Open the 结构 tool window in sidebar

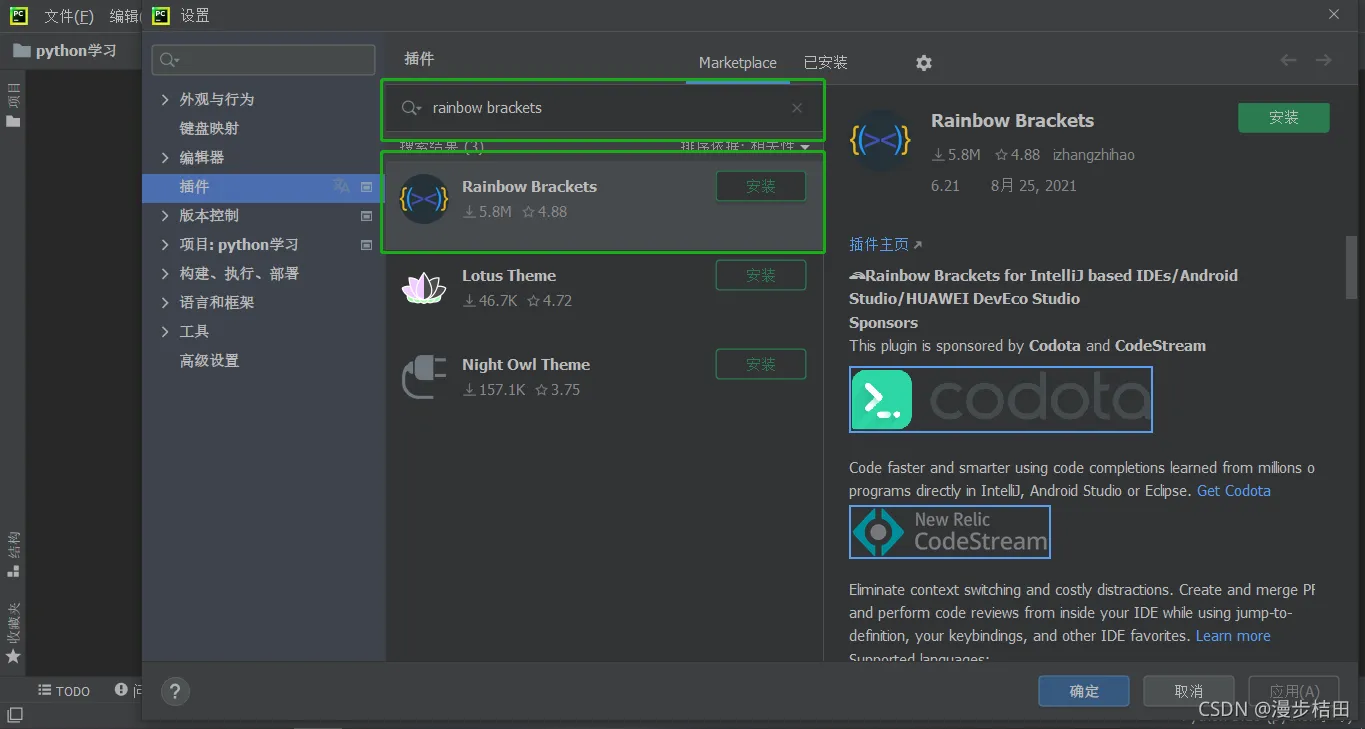click(13, 555)
